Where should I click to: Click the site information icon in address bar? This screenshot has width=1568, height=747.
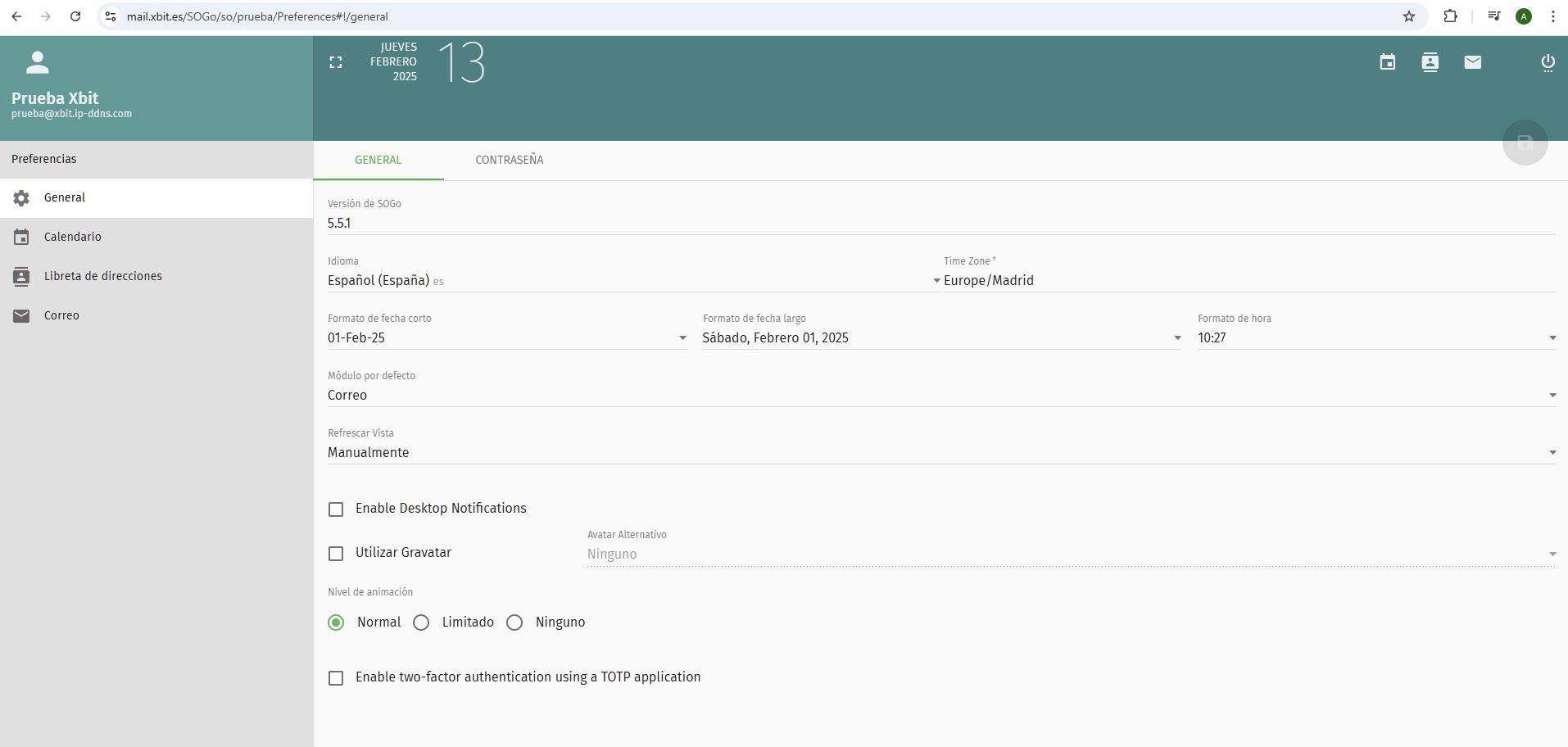[111, 16]
